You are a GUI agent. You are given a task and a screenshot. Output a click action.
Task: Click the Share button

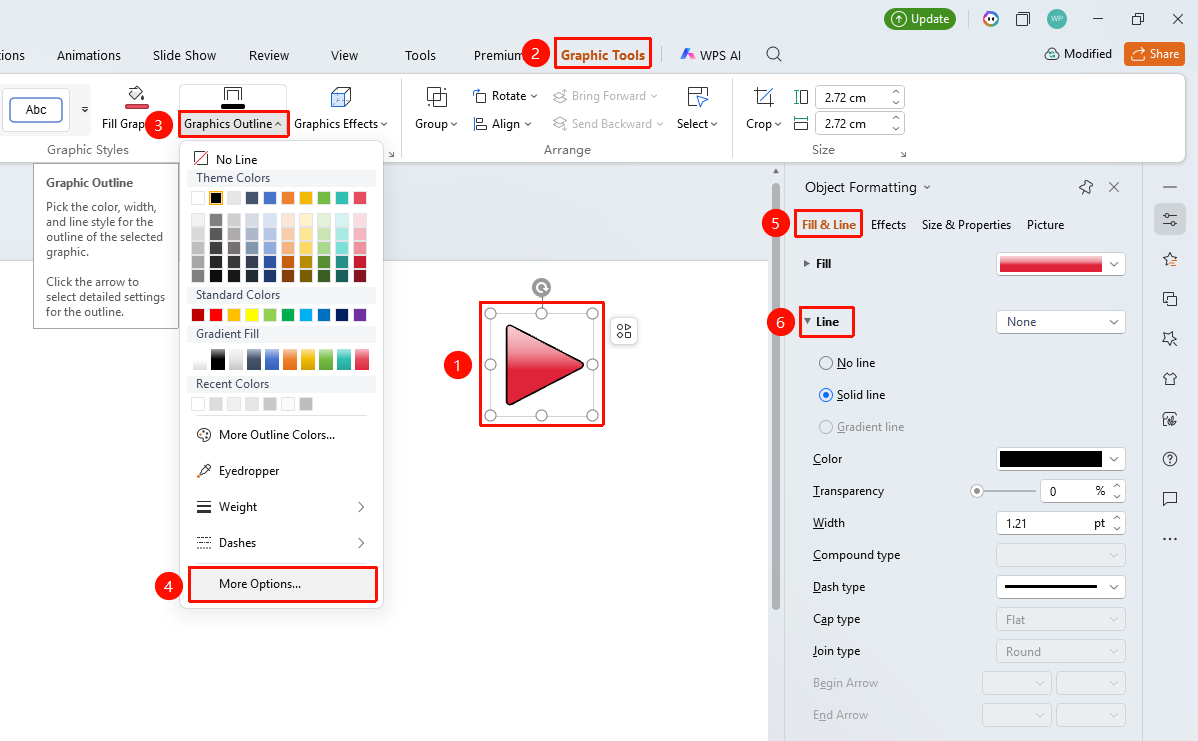pos(1154,53)
